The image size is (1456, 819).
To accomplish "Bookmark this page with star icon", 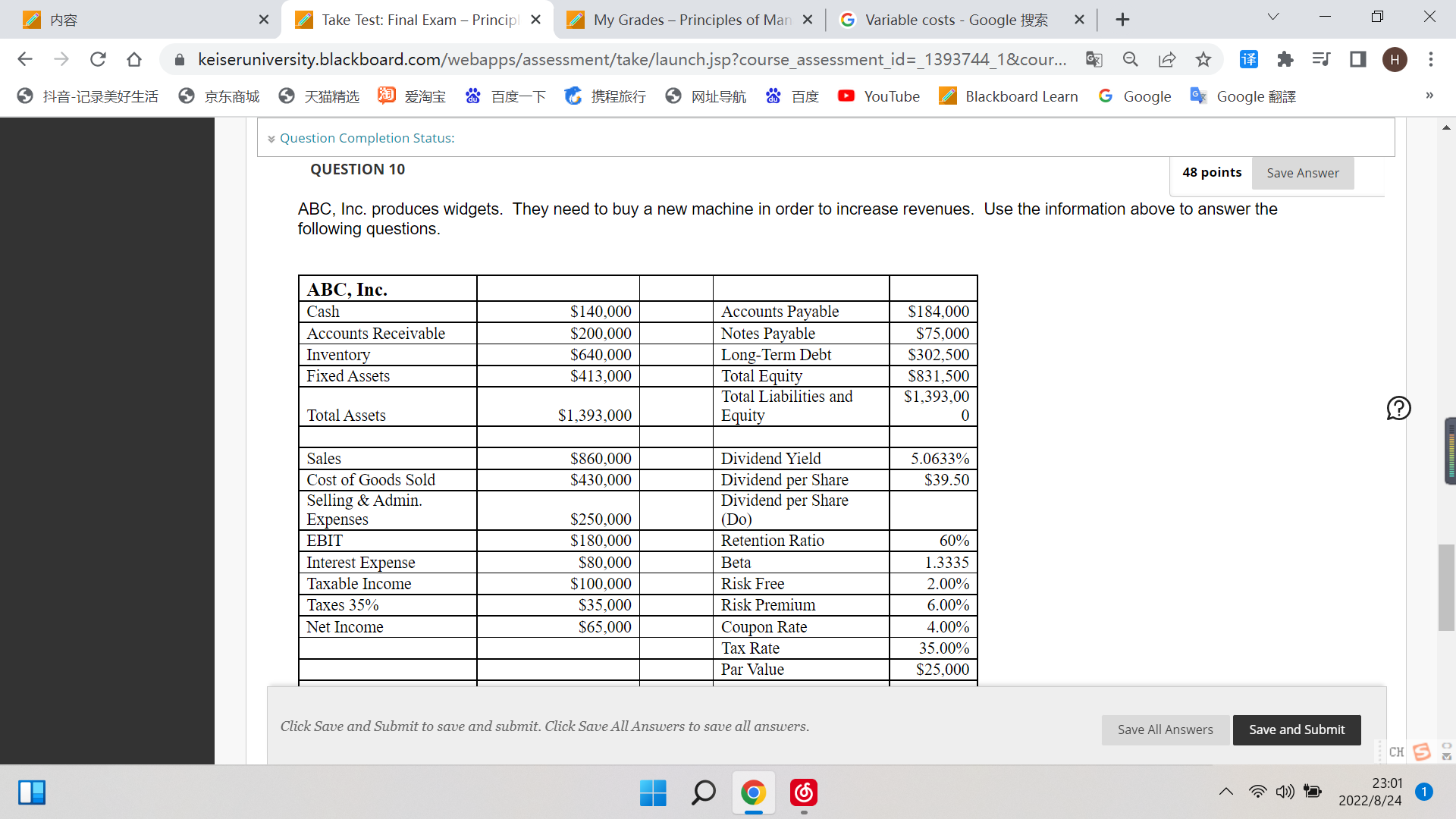I will tap(1203, 59).
